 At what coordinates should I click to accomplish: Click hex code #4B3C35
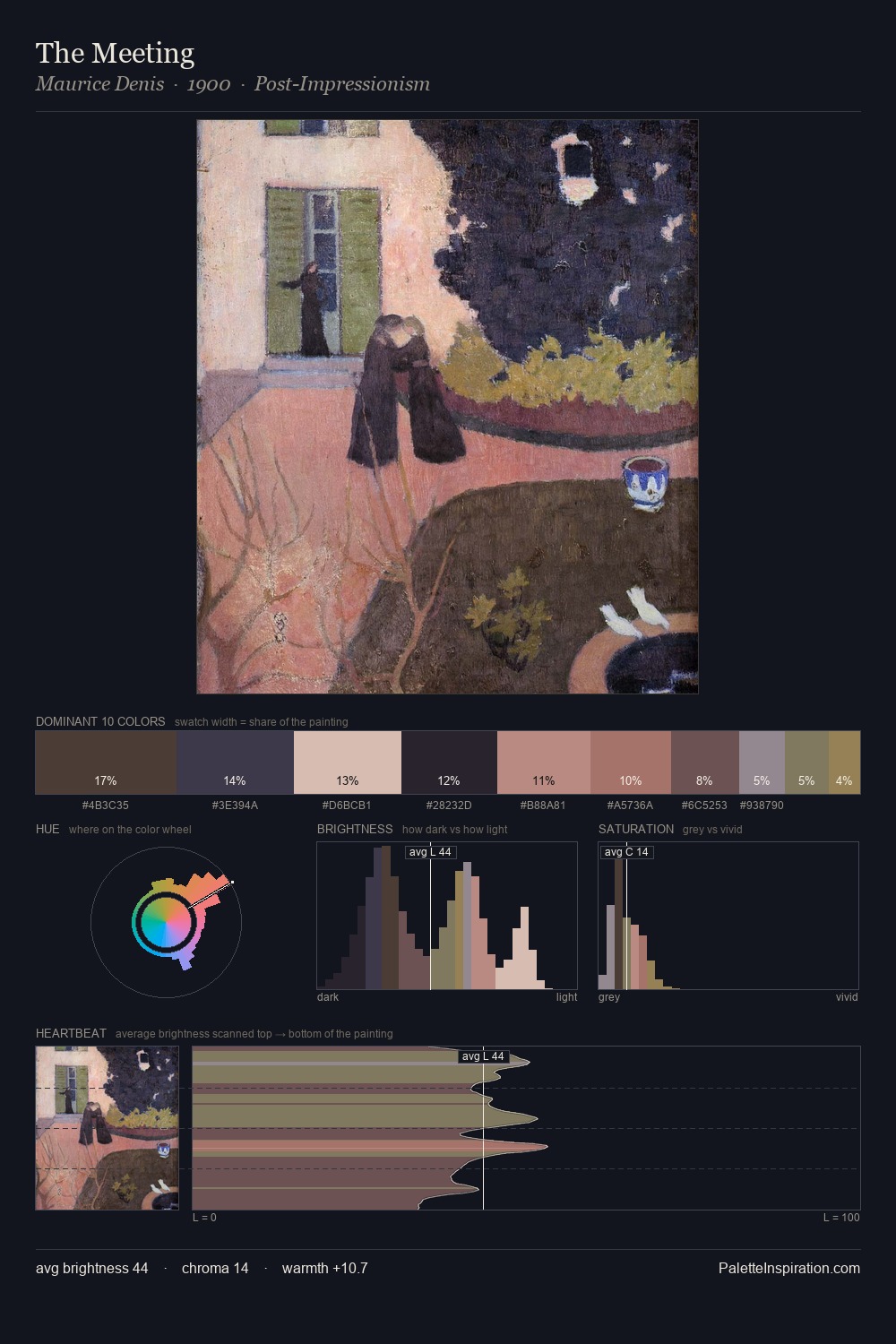[106, 806]
